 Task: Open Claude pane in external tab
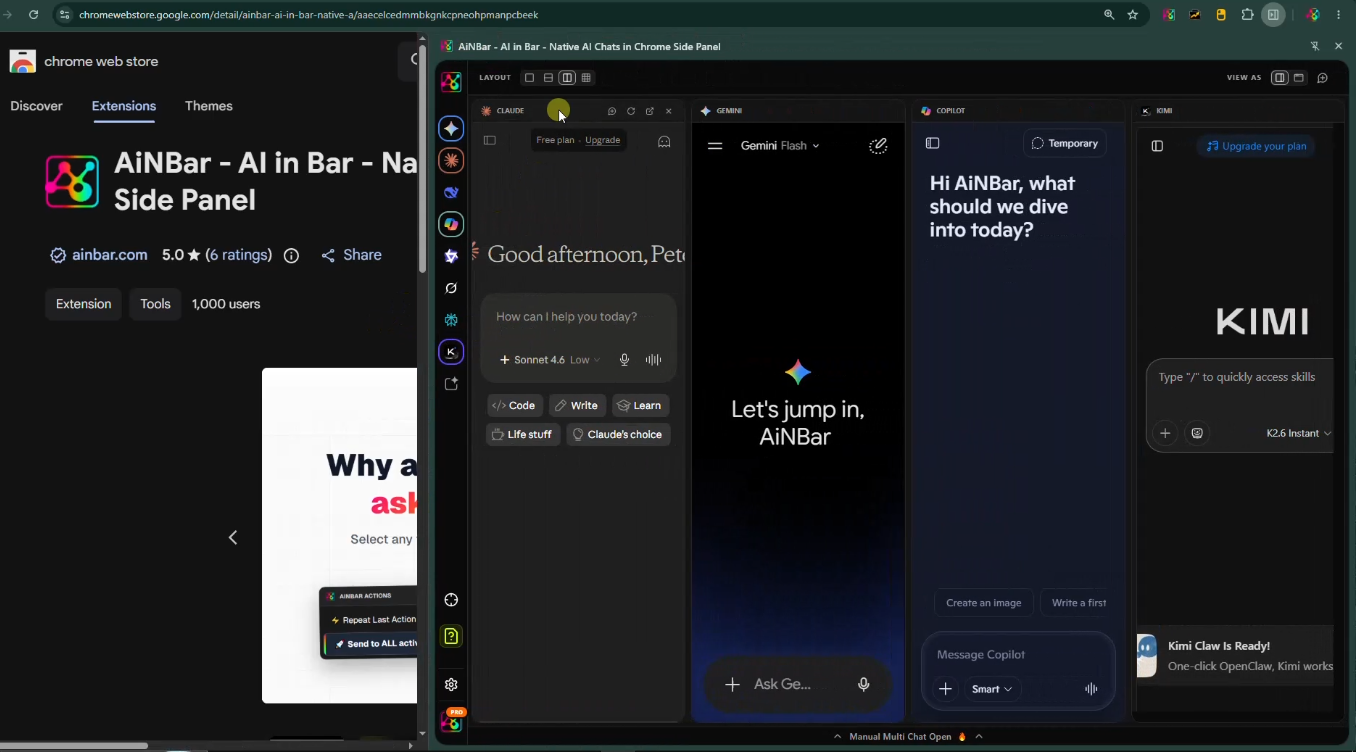pos(650,111)
